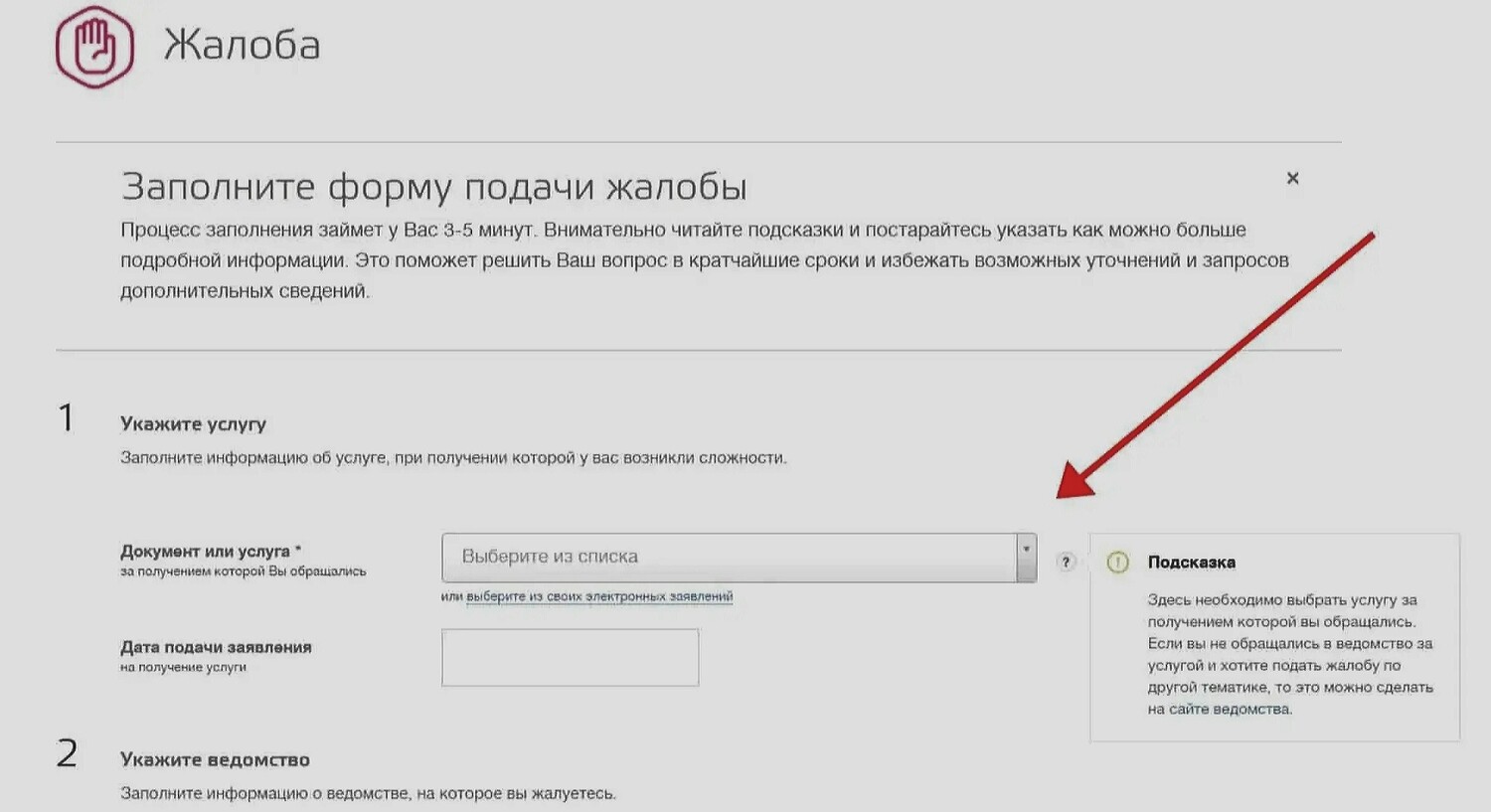Follow the 'сайте ведомства' link in the hint

(1230, 710)
